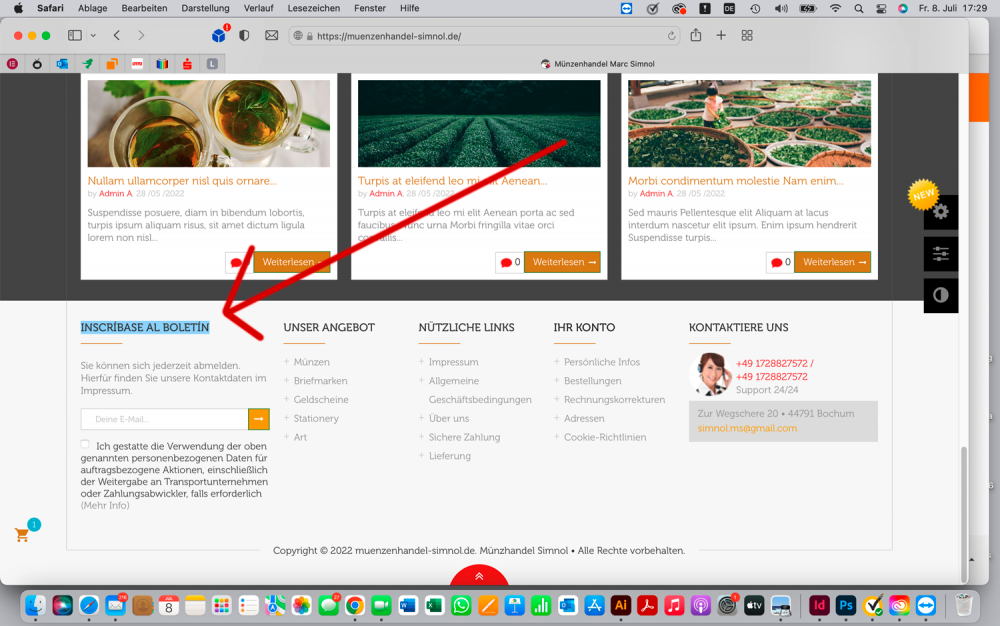Open the Stationery footer link
The width and height of the screenshot is (1000, 626).
tap(316, 418)
